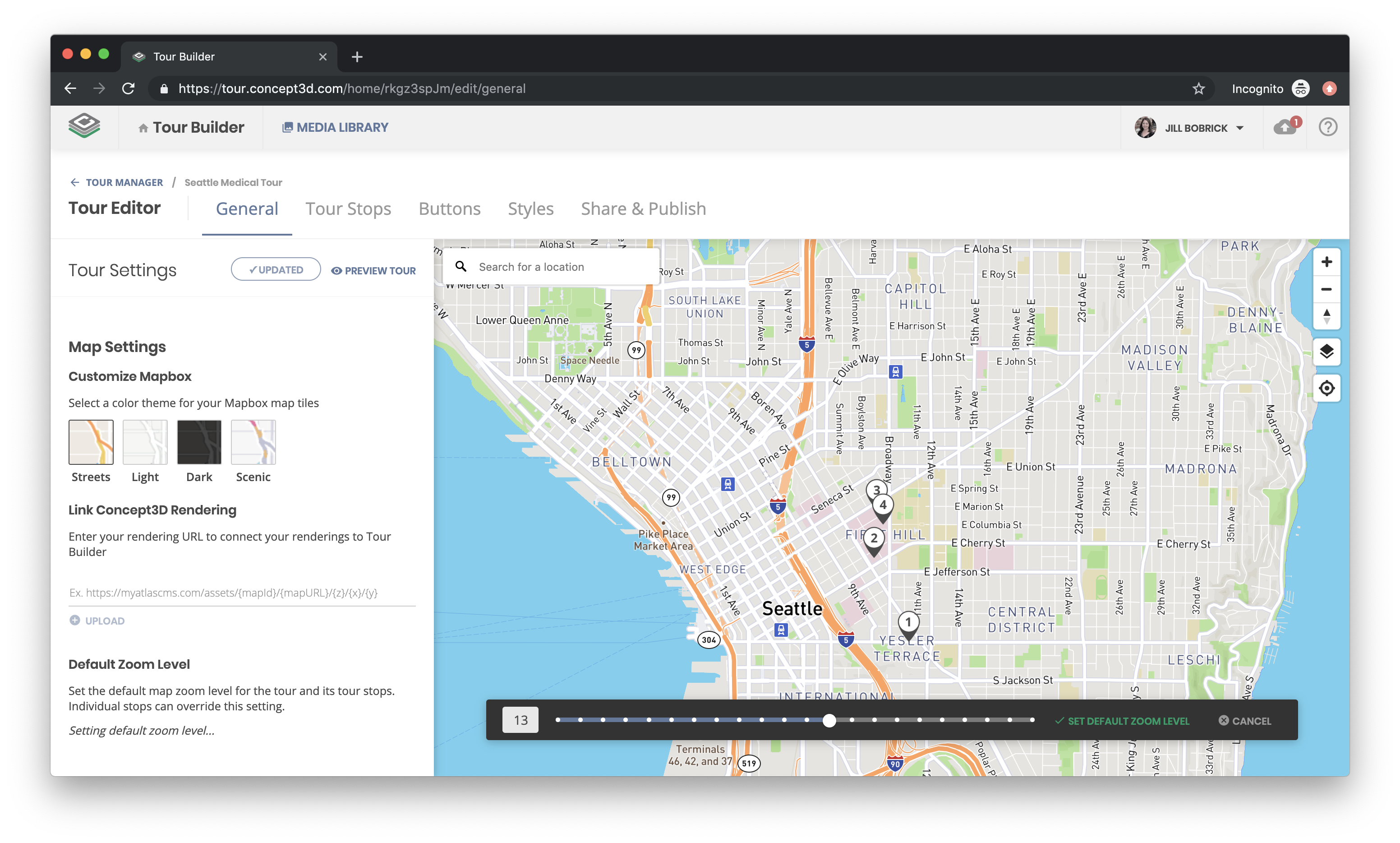The image size is (1400, 843).
Task: Reload the page
Action: [x=128, y=88]
